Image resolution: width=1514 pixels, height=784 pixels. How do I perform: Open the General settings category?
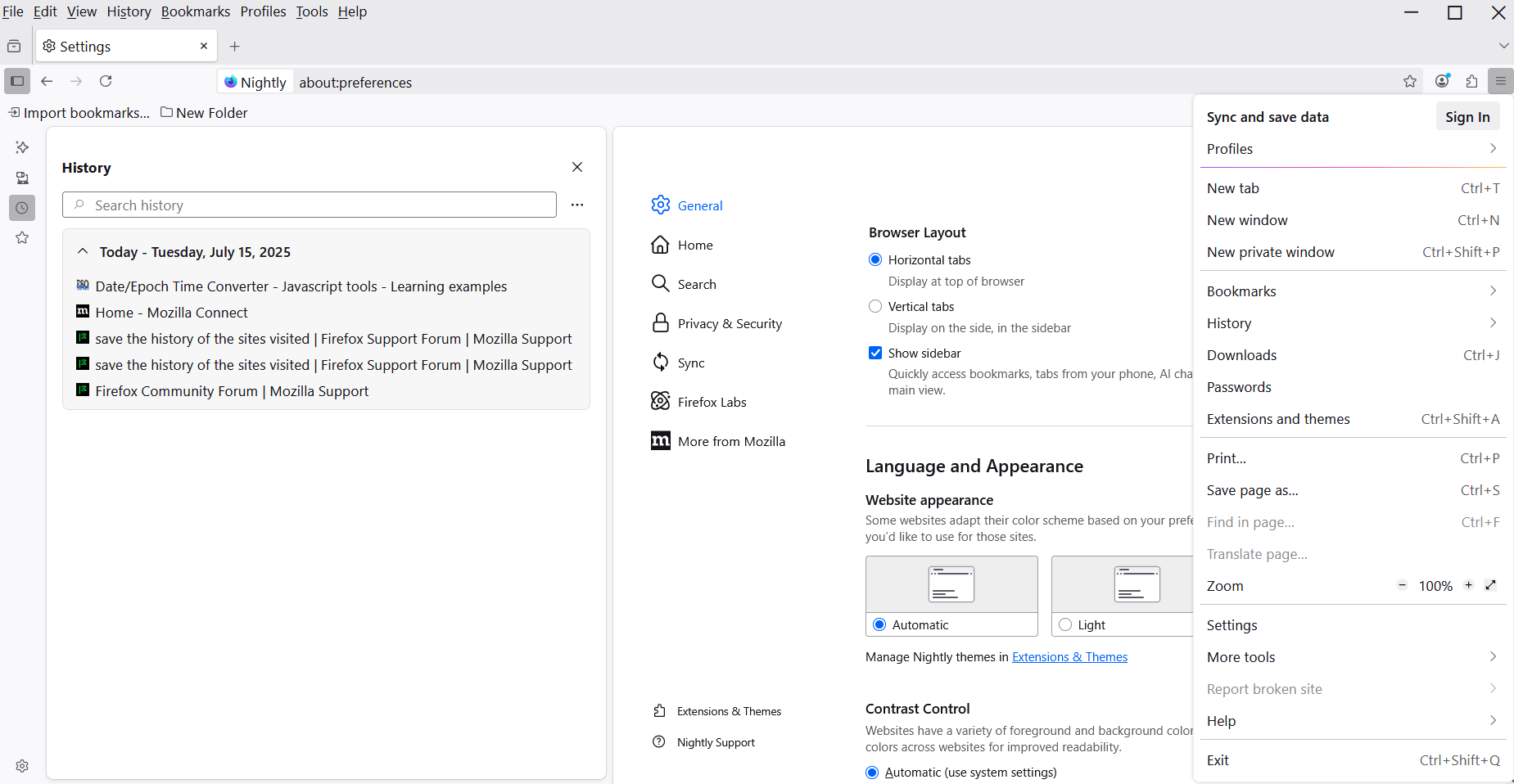click(x=687, y=205)
